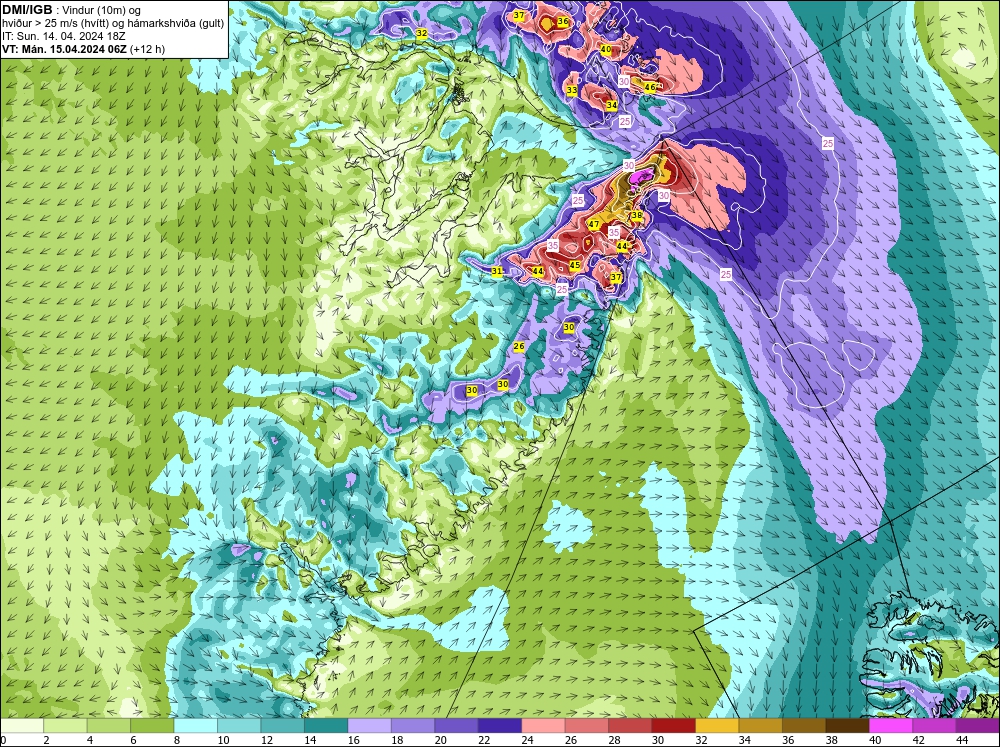
Task: Select the 40–42 m/s magenta legend swatch
Action: point(890,725)
